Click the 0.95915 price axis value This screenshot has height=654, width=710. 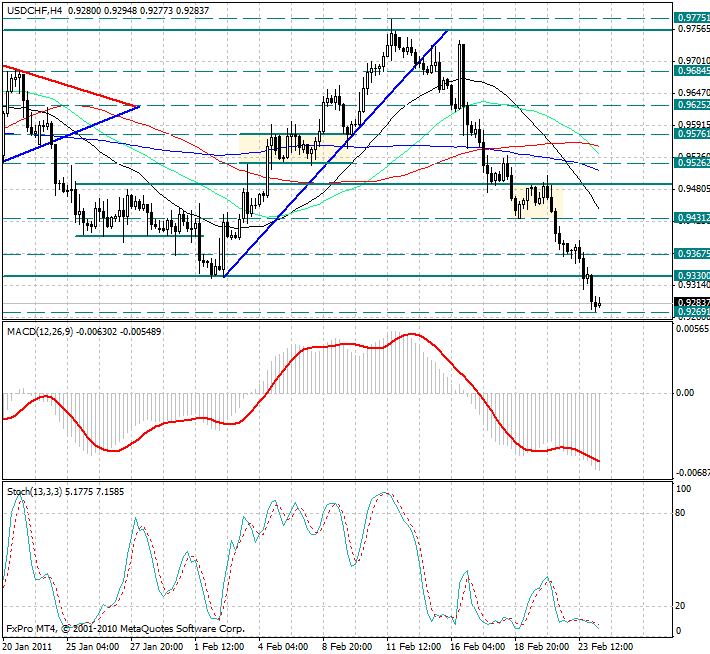coord(694,124)
